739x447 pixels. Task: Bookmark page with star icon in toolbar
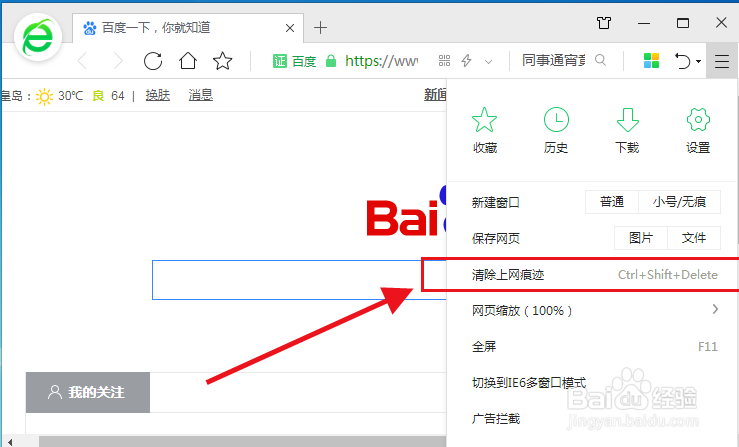(222, 61)
